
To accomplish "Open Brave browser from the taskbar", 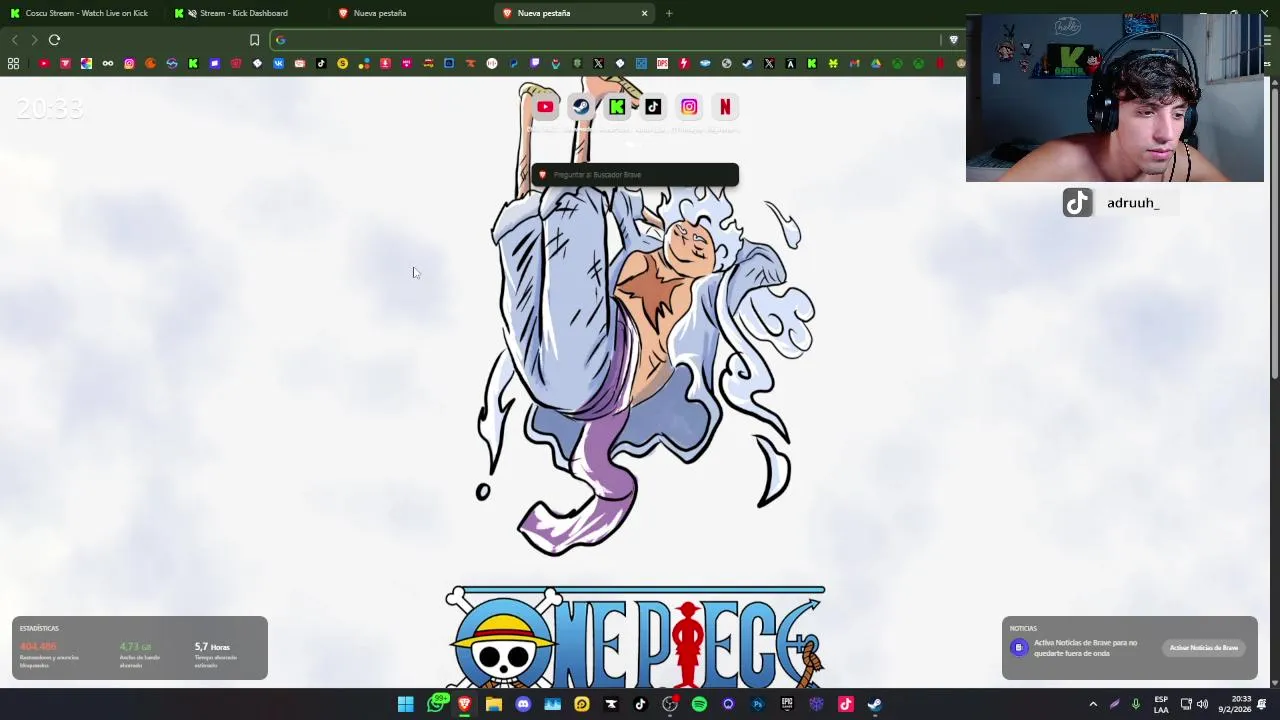I will pos(464,704).
